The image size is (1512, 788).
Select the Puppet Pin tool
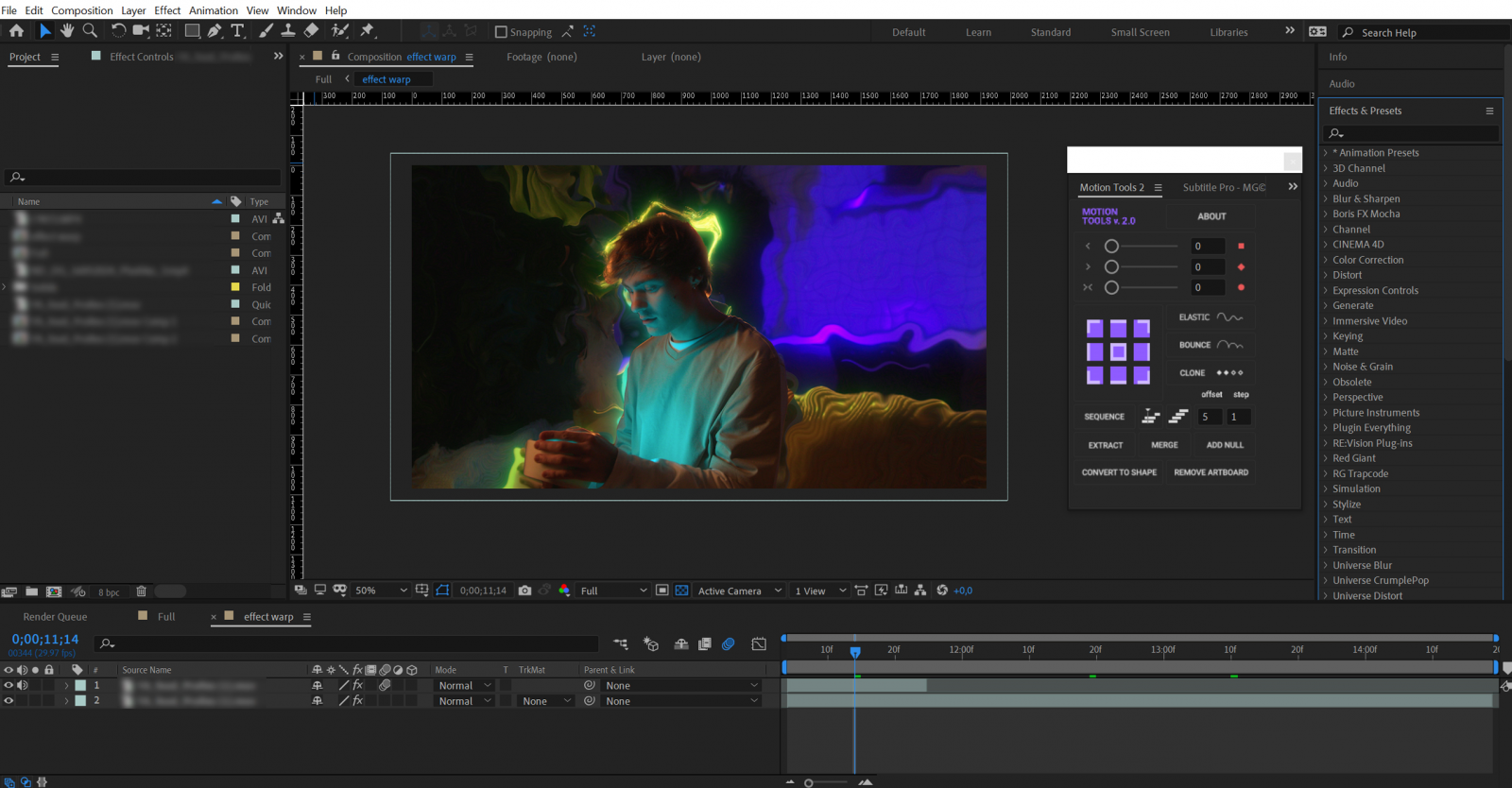pos(368,31)
